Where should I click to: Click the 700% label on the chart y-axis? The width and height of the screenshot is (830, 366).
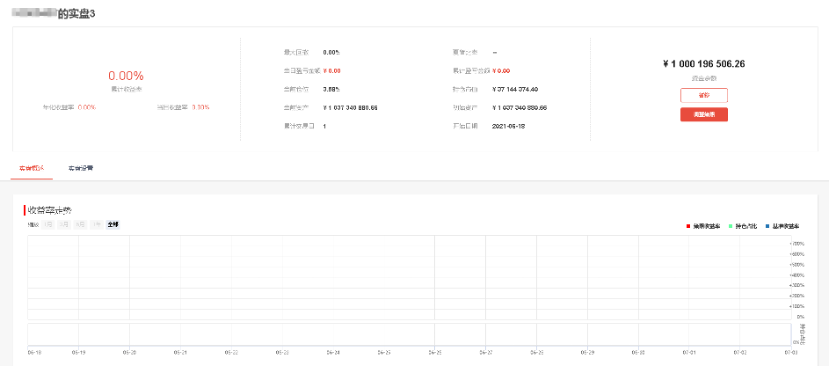coord(797,244)
